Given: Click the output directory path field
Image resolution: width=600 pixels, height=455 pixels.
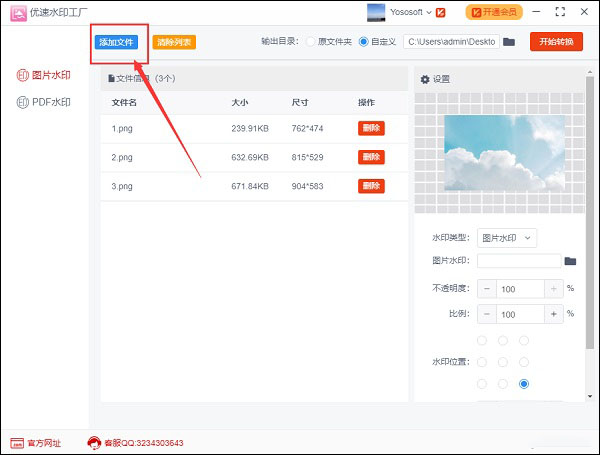Looking at the screenshot, I should (451, 42).
